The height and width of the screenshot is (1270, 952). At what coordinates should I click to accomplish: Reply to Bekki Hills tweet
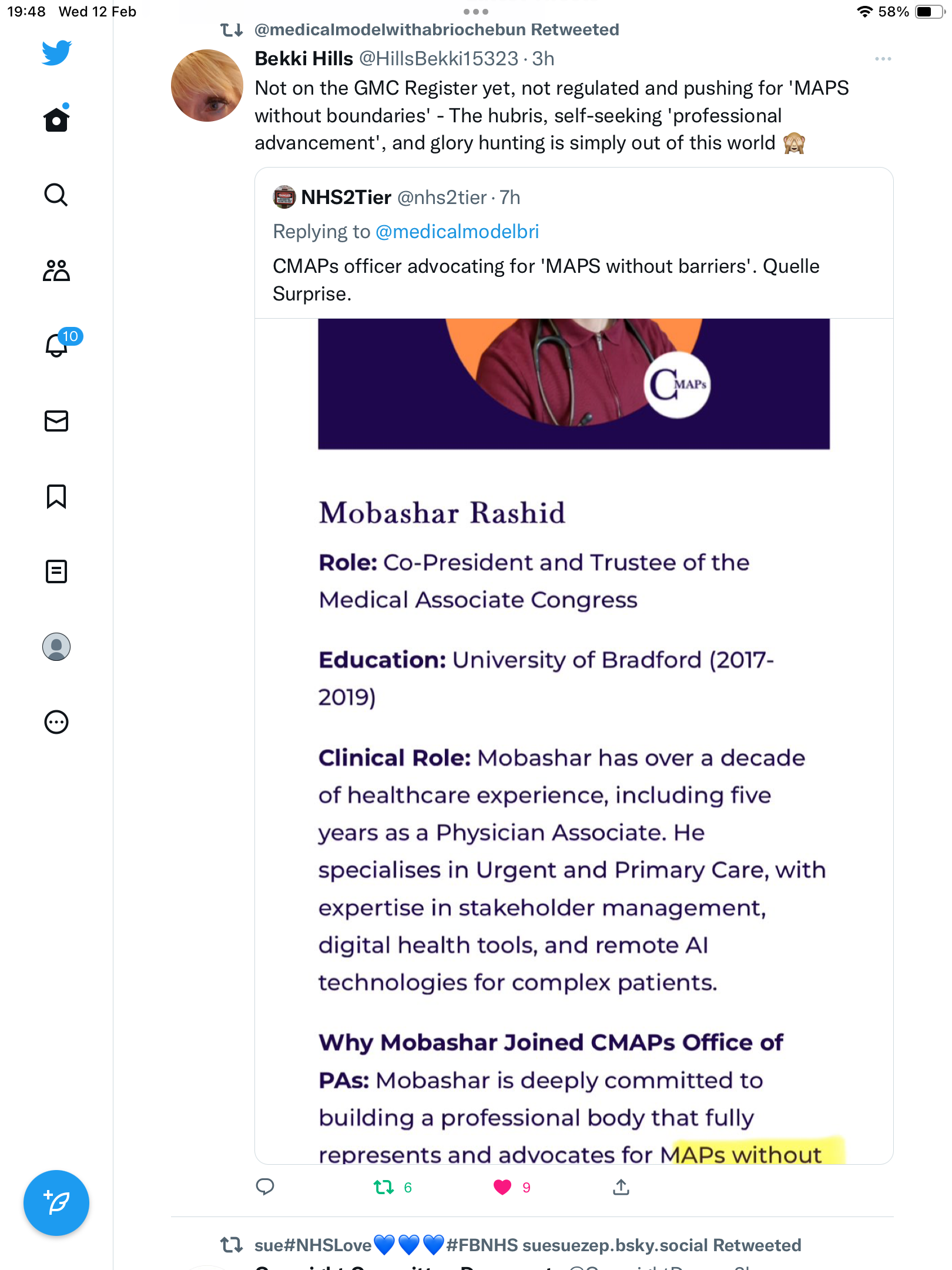(265, 1187)
